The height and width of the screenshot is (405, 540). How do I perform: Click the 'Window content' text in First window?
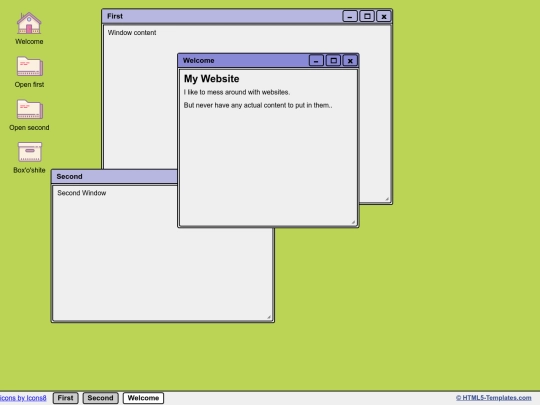click(x=132, y=33)
